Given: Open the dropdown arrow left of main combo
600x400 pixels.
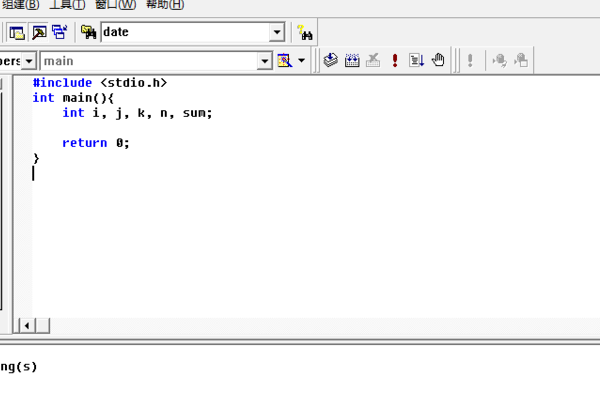Looking at the screenshot, I should point(29,61).
